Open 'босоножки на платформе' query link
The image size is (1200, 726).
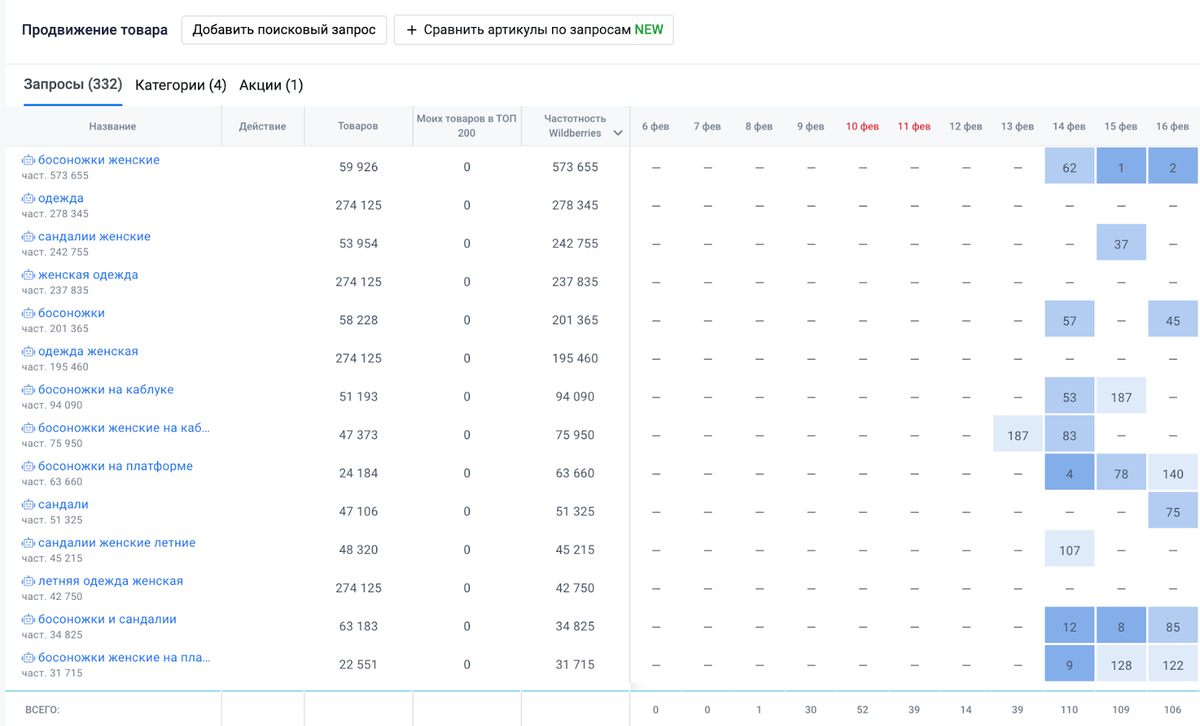tap(115, 466)
